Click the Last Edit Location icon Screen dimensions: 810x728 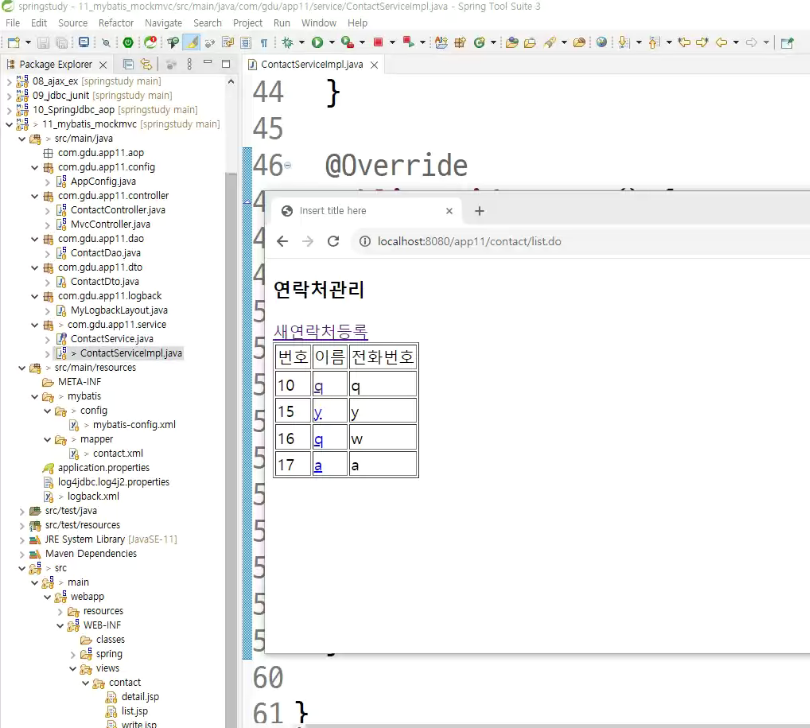click(x=684, y=42)
